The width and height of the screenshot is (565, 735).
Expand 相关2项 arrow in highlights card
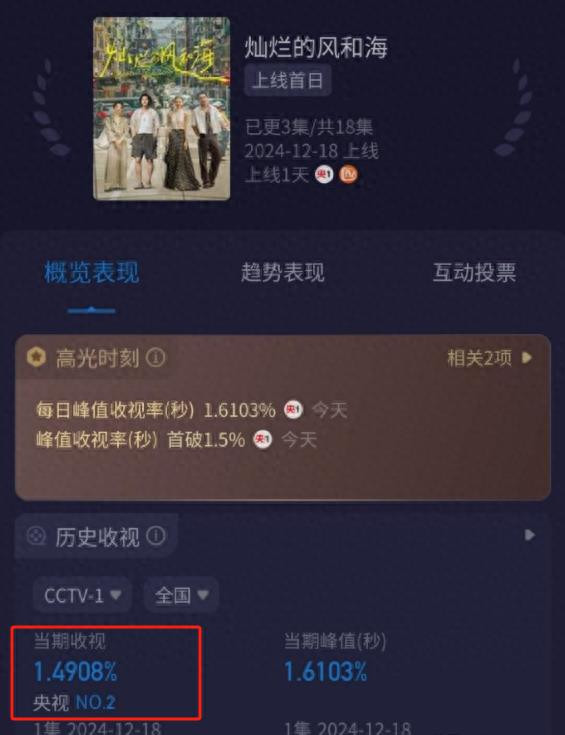tap(527, 358)
